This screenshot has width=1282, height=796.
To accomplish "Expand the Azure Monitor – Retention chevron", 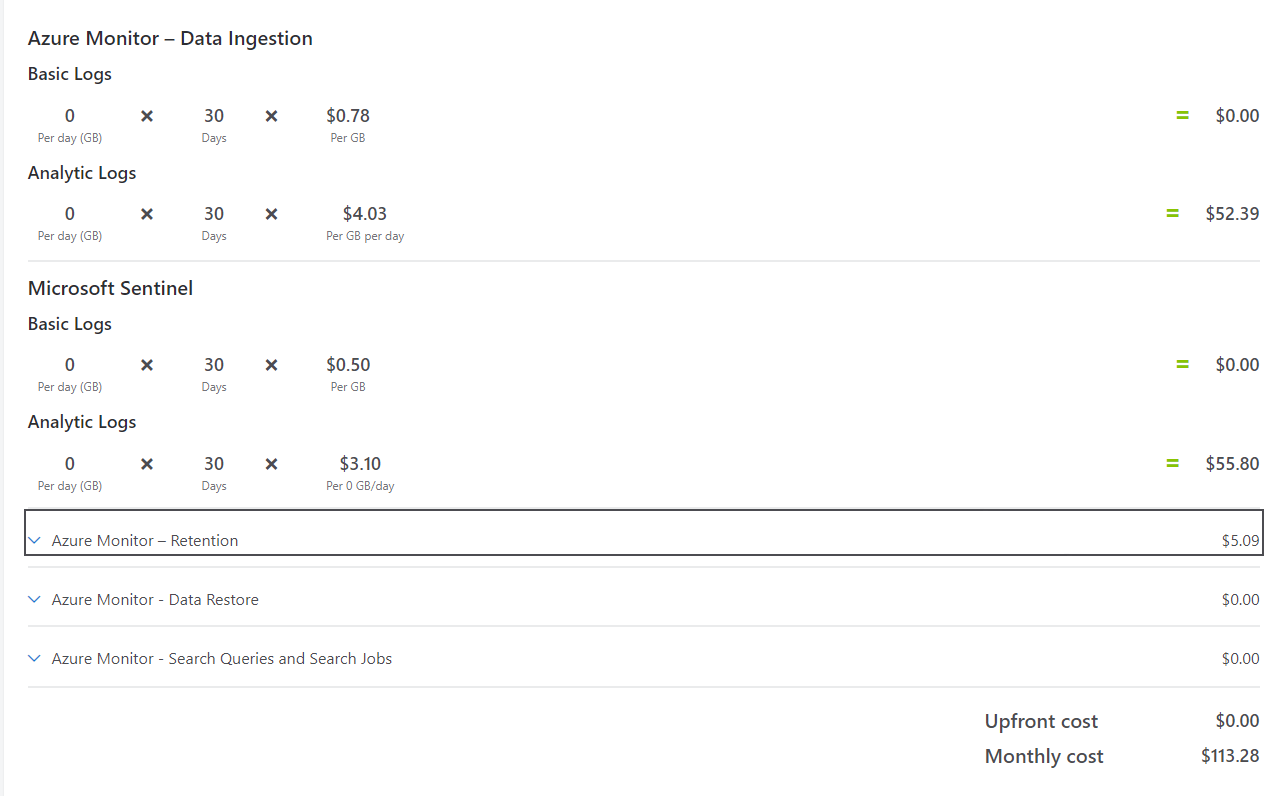I will tap(34, 540).
